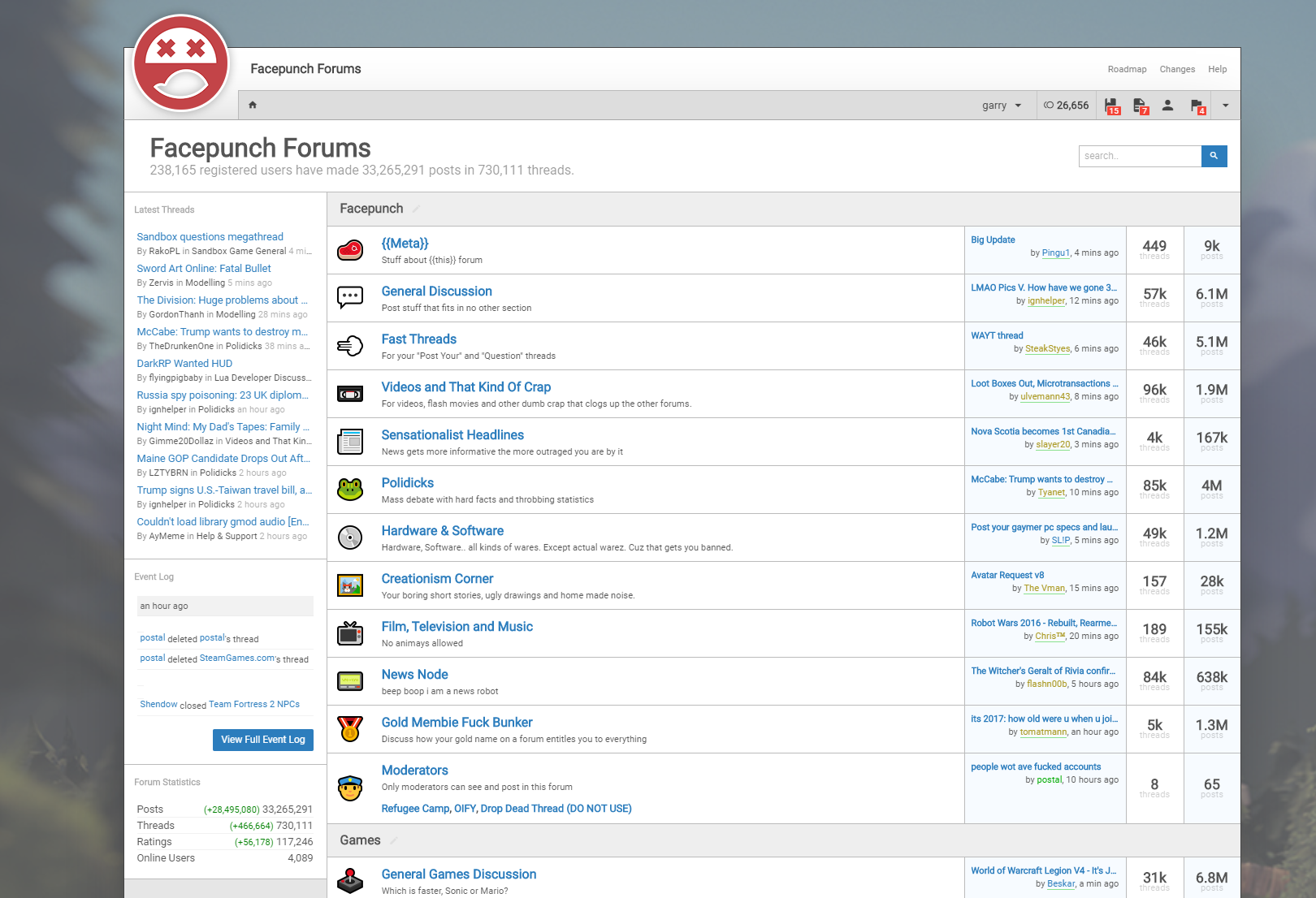Click the Fast Threads fist icon
This screenshot has height=898, width=1316.
tap(350, 345)
